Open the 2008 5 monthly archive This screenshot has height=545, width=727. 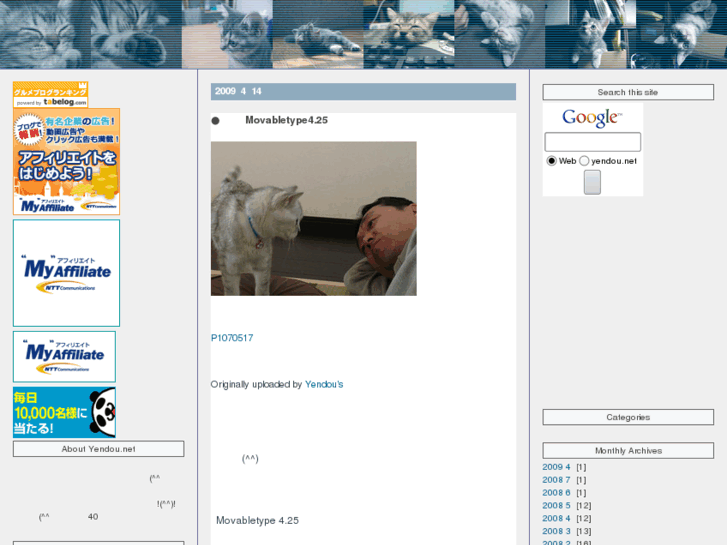pyautogui.click(x=556, y=506)
